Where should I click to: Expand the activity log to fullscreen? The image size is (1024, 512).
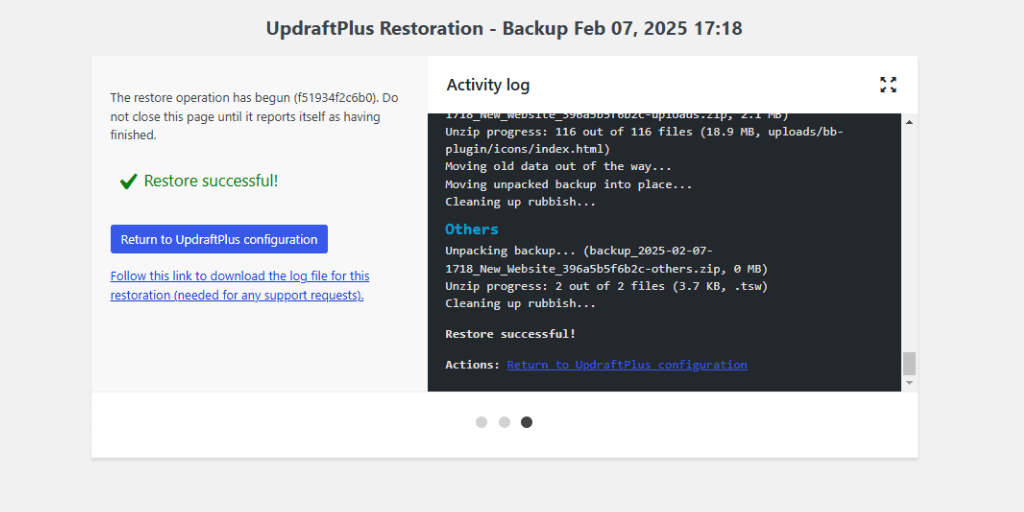pyautogui.click(x=888, y=84)
